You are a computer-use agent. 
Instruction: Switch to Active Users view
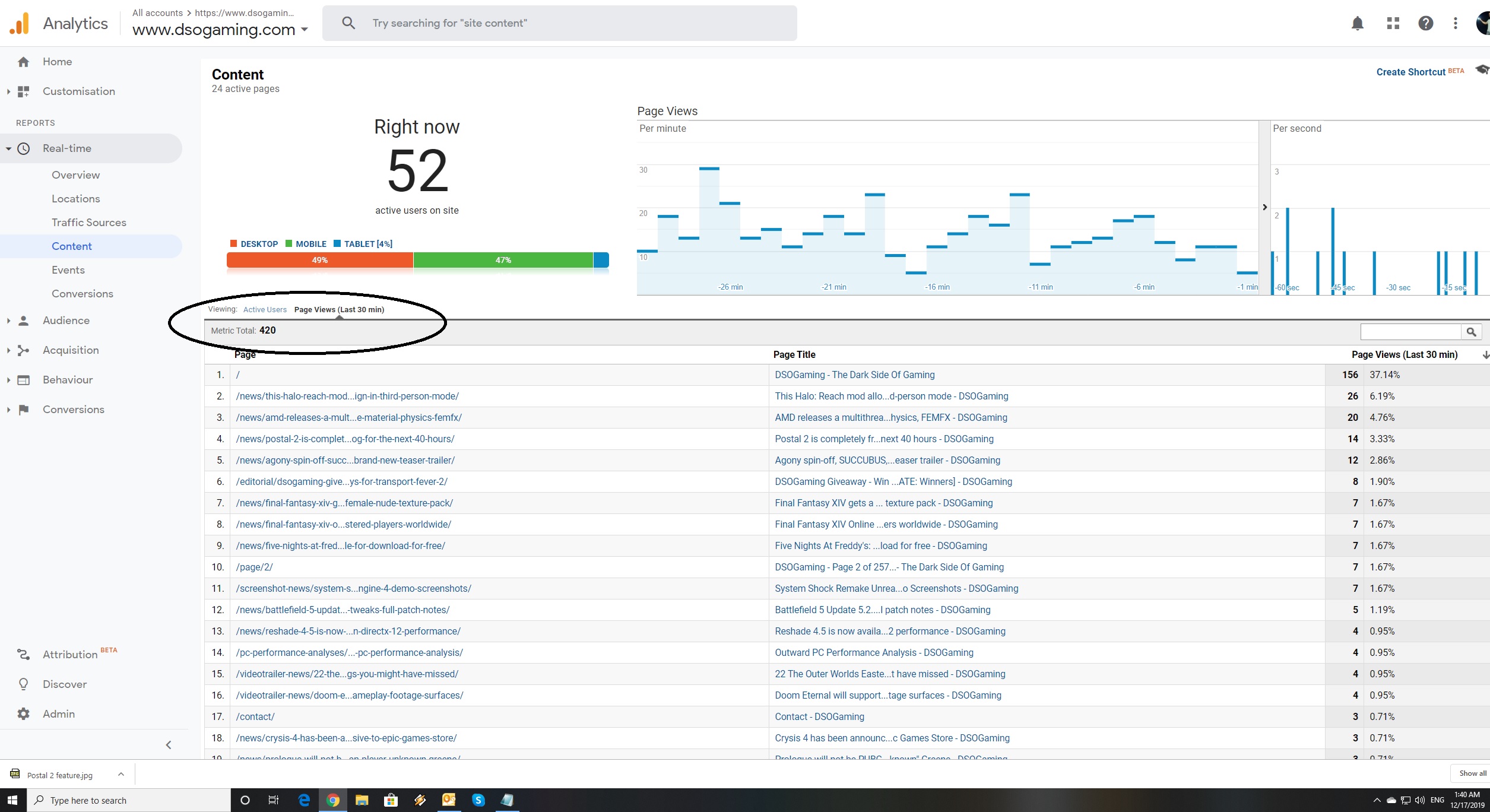coord(265,309)
